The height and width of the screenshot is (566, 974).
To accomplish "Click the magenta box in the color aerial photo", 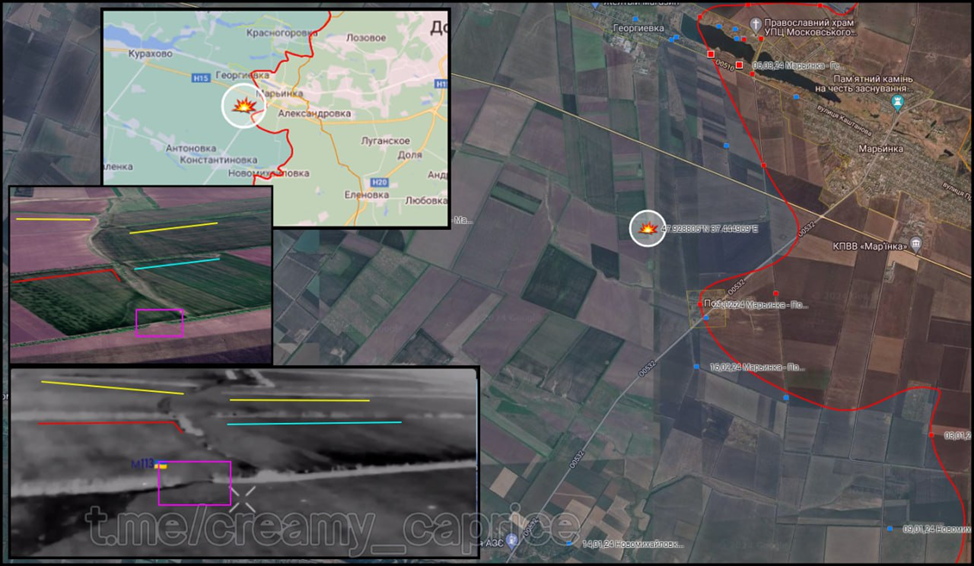I will [160, 323].
